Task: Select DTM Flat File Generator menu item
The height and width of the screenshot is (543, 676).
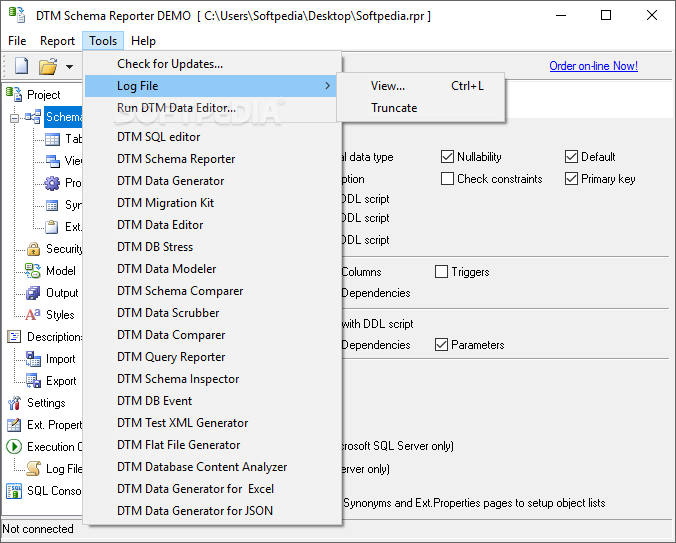Action: click(x=210, y=445)
